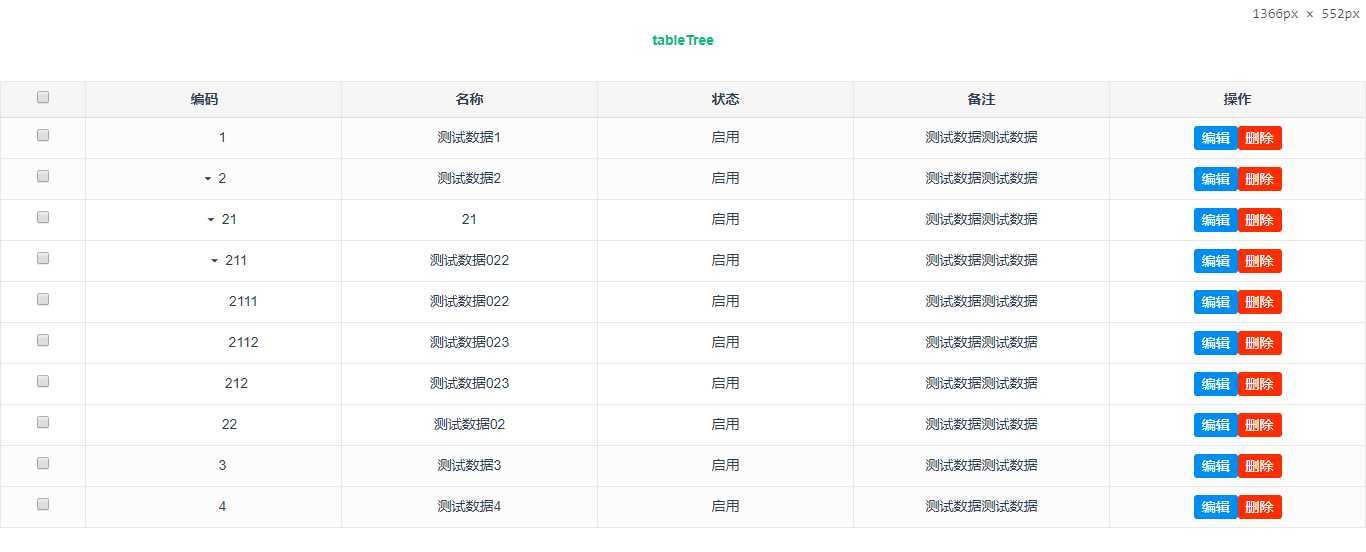Collapse the tree node 21
The width and height of the screenshot is (1366, 552).
(x=211, y=220)
